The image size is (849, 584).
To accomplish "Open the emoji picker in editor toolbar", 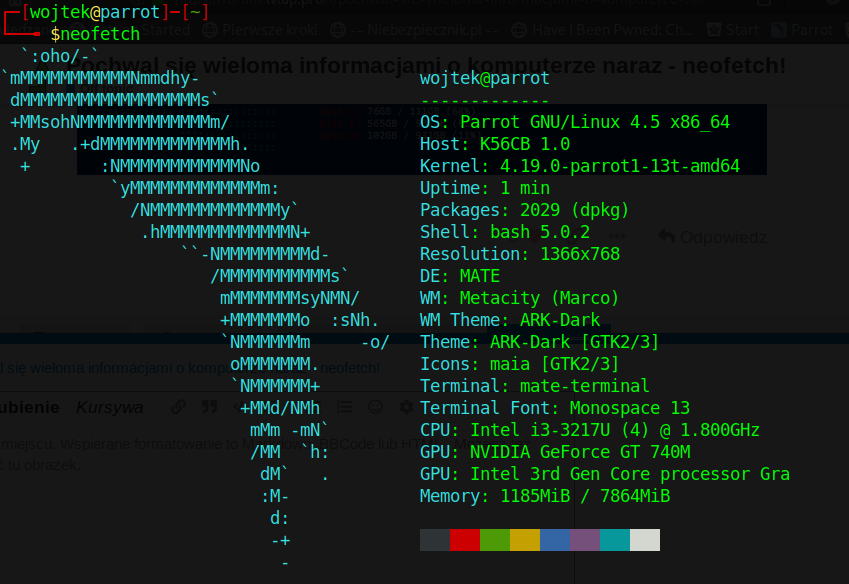I will pyautogui.click(x=375, y=407).
